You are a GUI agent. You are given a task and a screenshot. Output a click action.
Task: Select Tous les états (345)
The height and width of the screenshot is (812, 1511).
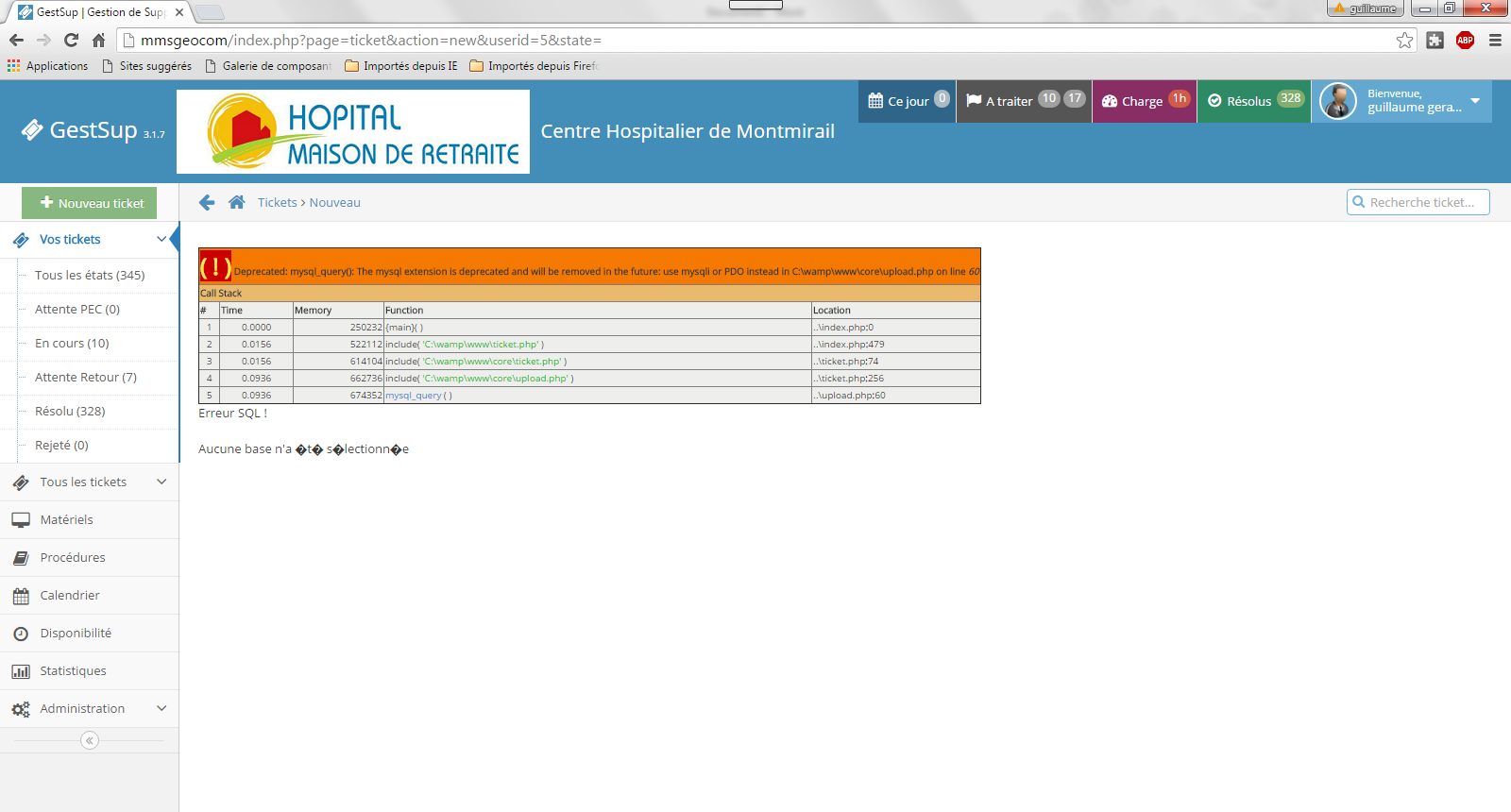[90, 275]
